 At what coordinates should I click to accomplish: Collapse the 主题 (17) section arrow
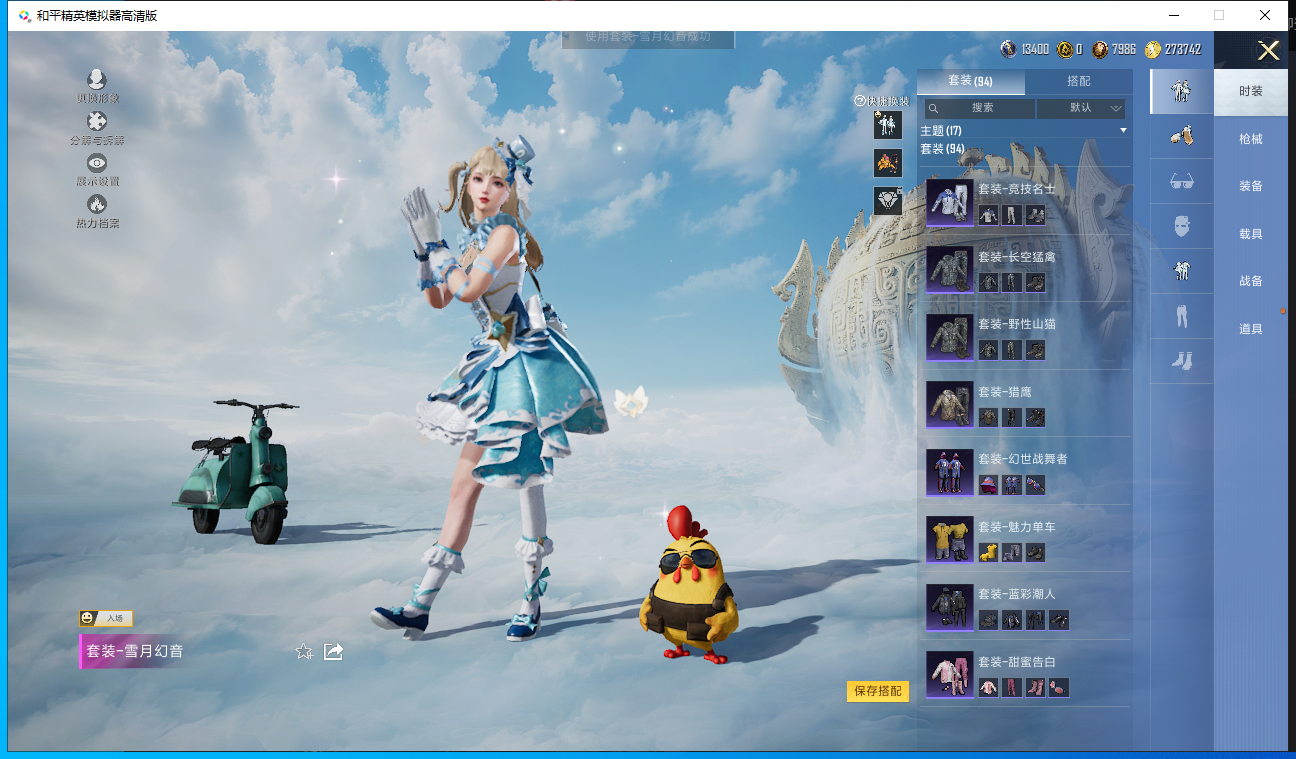pyautogui.click(x=1123, y=131)
